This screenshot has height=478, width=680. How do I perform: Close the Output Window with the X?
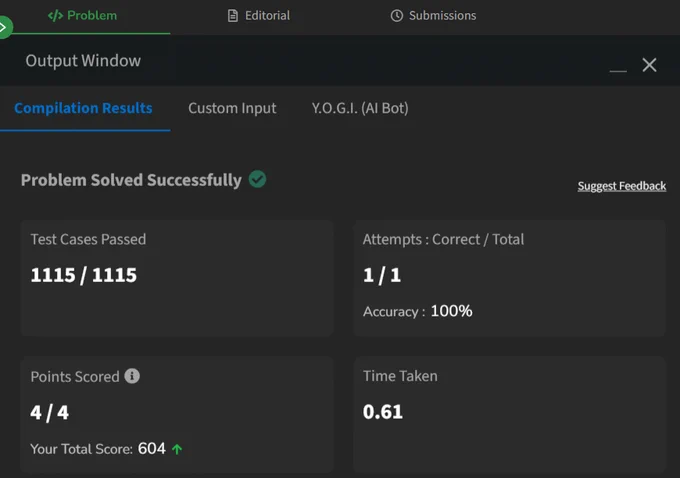pyautogui.click(x=649, y=65)
